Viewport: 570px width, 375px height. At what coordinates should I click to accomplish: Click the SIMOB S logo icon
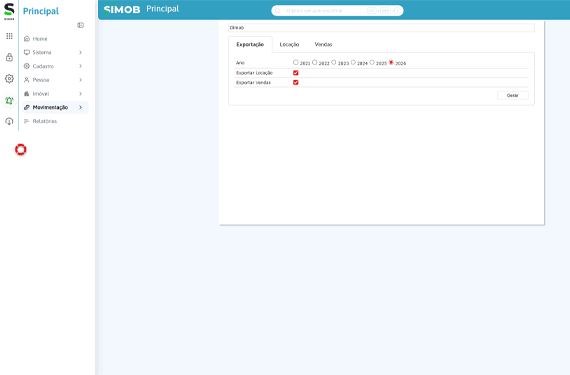point(9,11)
